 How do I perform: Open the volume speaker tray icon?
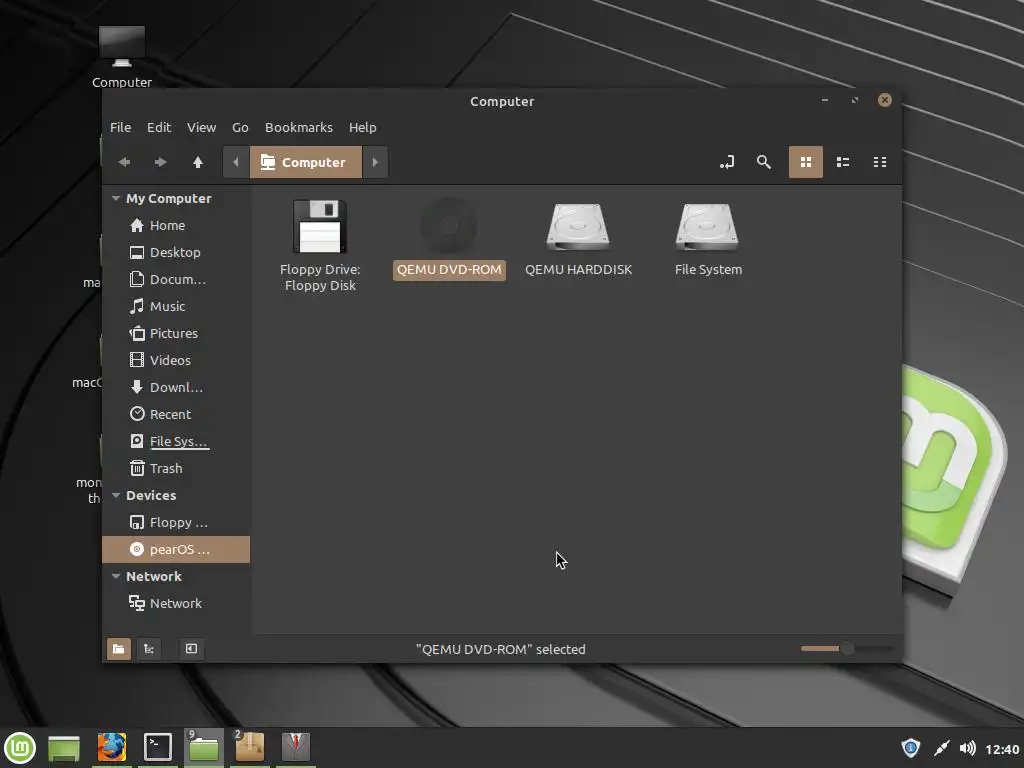click(968, 748)
